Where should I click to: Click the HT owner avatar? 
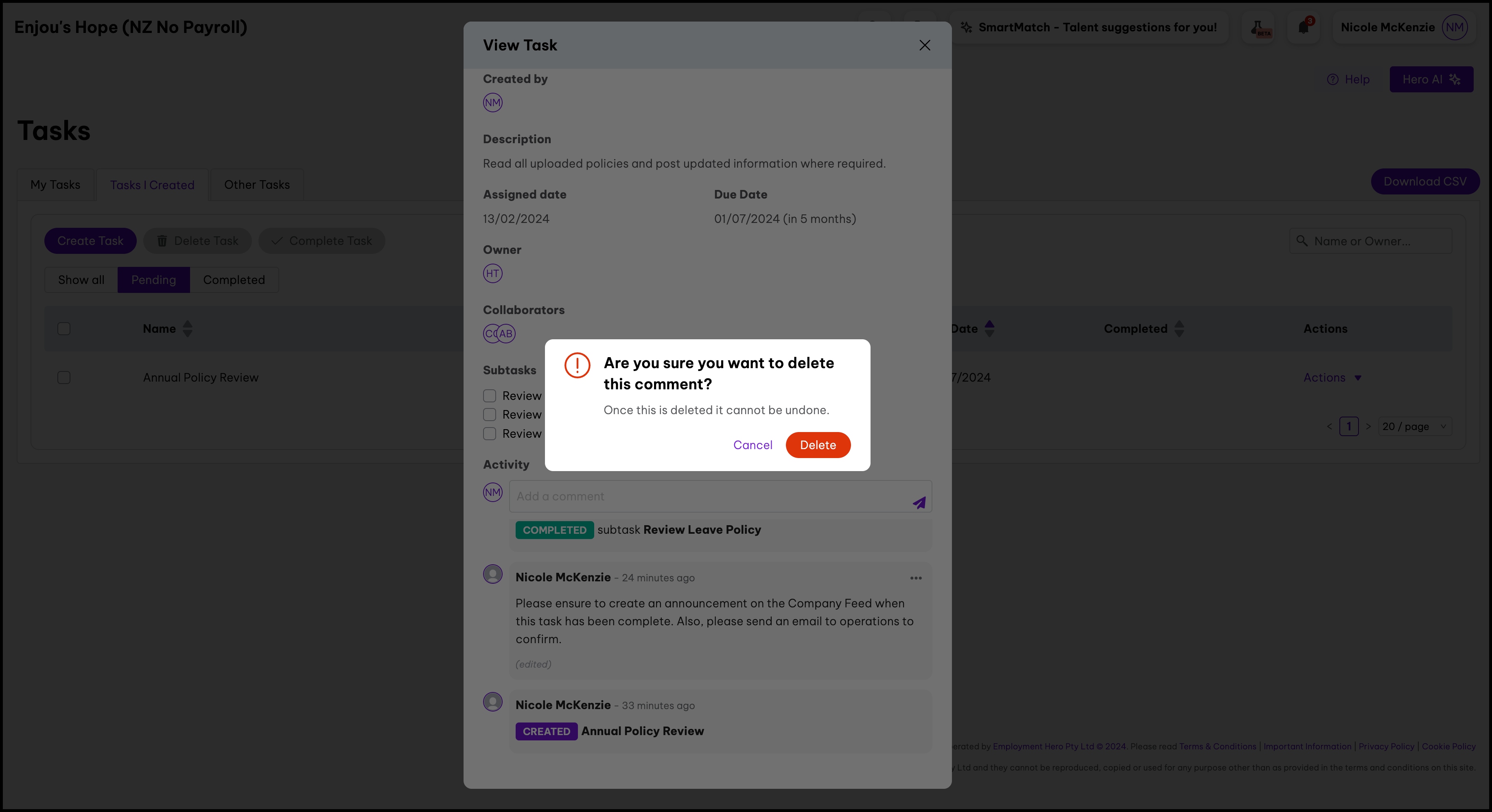492,273
